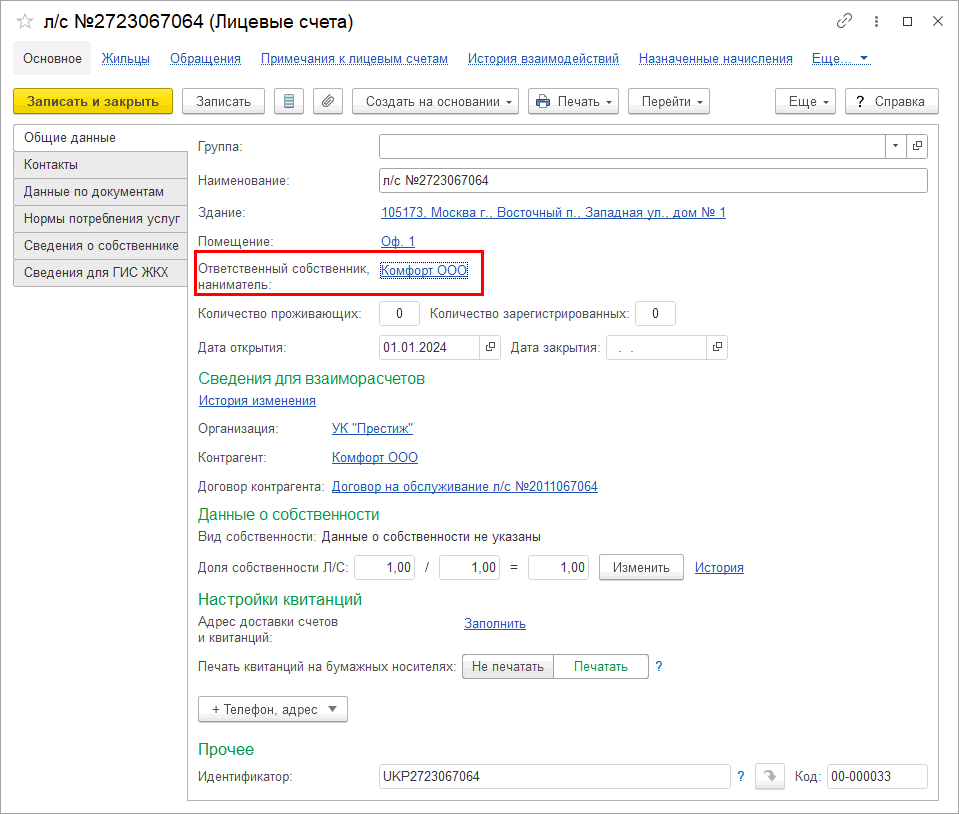
Task: Switch to Основное tab
Action: click(x=52, y=59)
